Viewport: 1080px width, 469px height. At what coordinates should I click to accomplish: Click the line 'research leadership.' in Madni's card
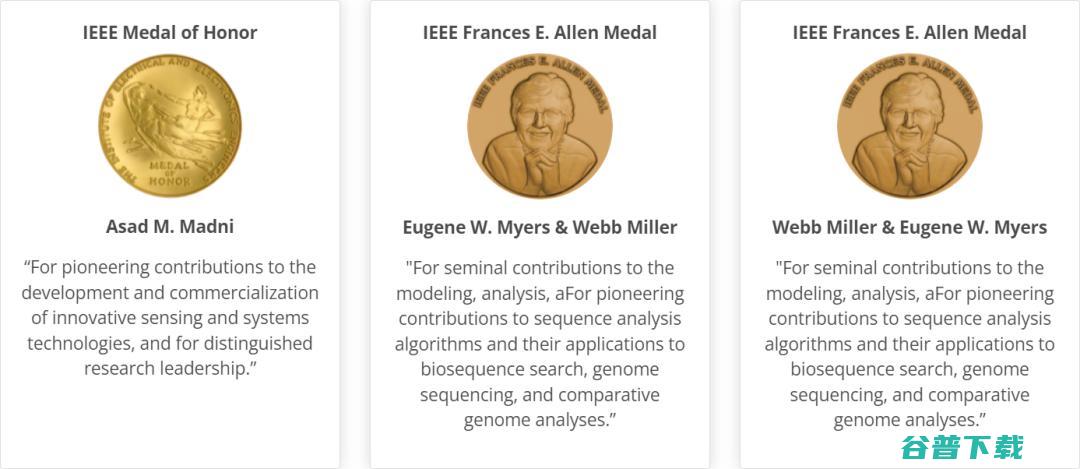[169, 368]
